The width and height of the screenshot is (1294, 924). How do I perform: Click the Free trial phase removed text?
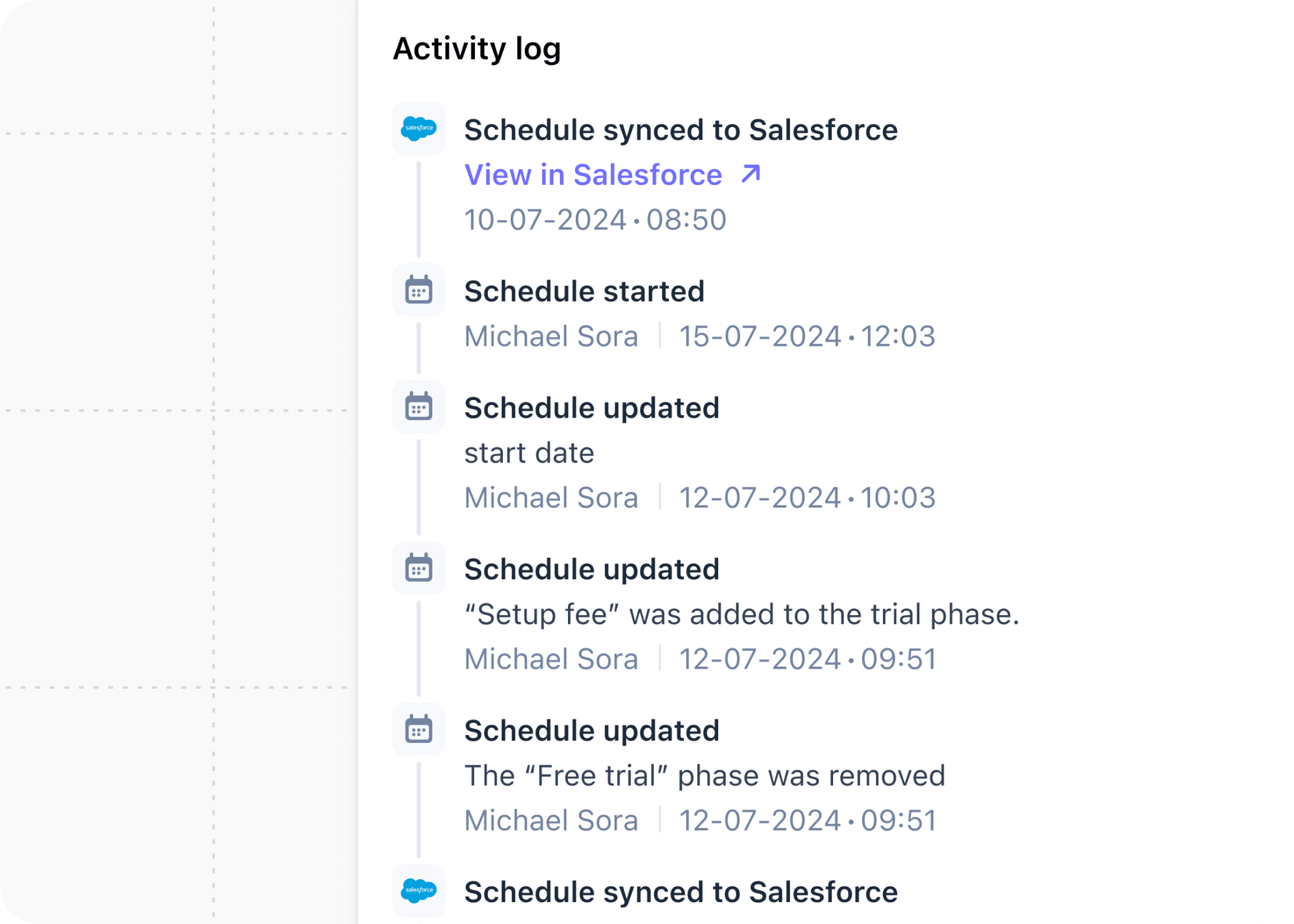[704, 776]
